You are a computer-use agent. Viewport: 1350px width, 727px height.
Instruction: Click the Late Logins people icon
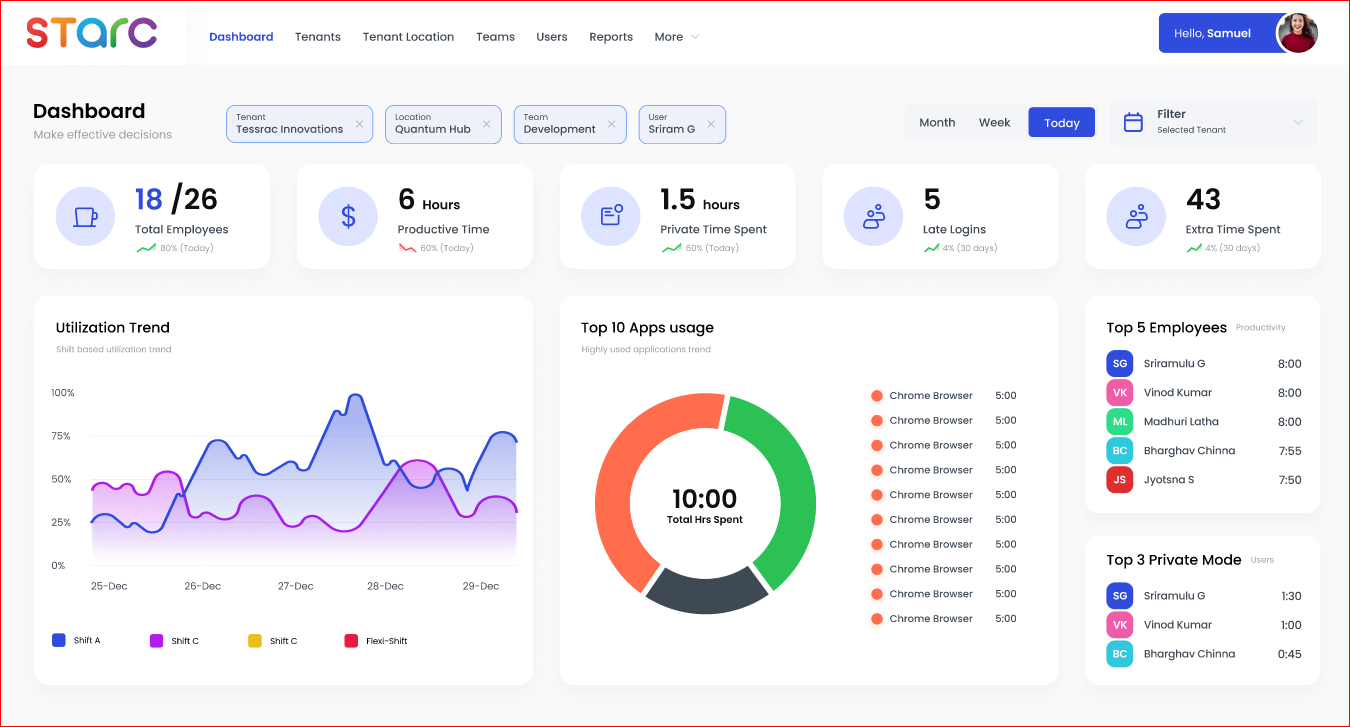874,216
